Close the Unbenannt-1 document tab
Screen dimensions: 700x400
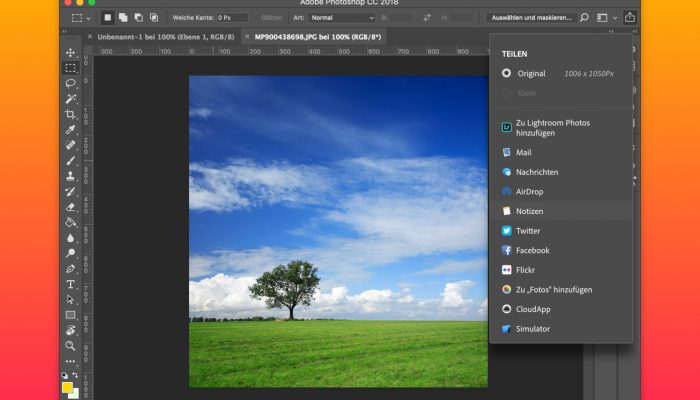coord(90,37)
